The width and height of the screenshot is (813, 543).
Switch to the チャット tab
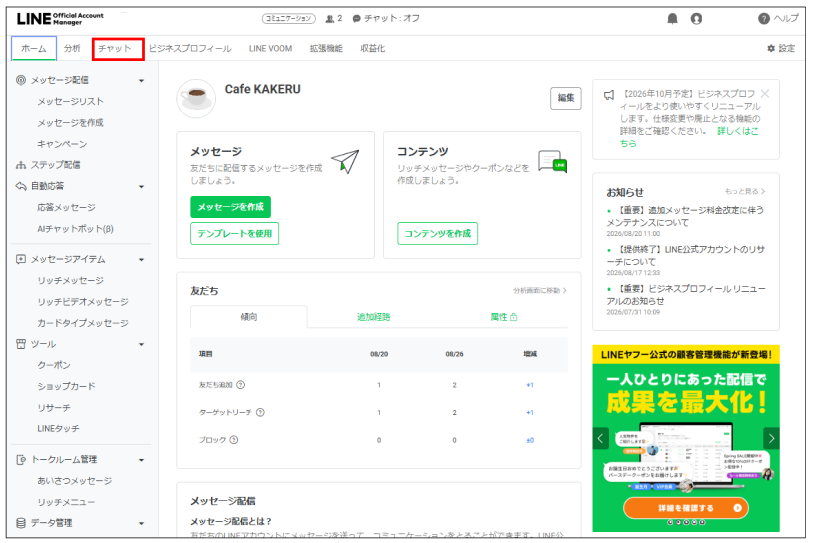coord(115,49)
